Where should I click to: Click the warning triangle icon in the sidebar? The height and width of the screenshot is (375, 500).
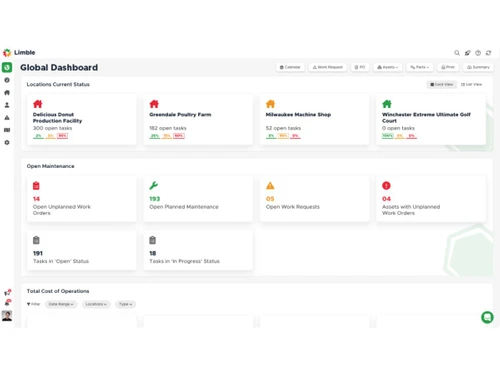pyautogui.click(x=7, y=118)
